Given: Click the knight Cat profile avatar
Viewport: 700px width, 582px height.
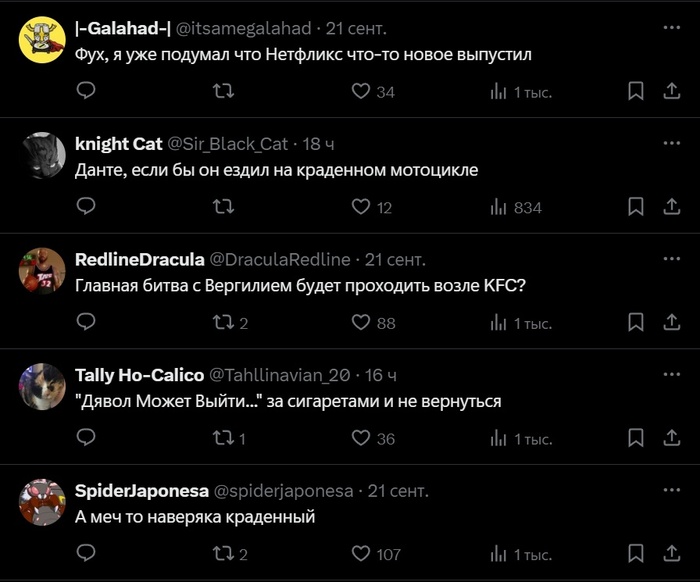Looking at the screenshot, I should click(42, 156).
